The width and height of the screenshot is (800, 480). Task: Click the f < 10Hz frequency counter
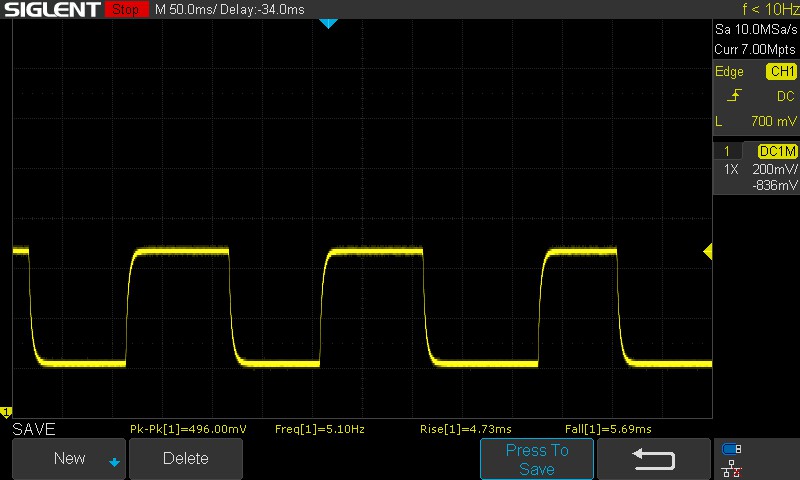click(x=770, y=9)
